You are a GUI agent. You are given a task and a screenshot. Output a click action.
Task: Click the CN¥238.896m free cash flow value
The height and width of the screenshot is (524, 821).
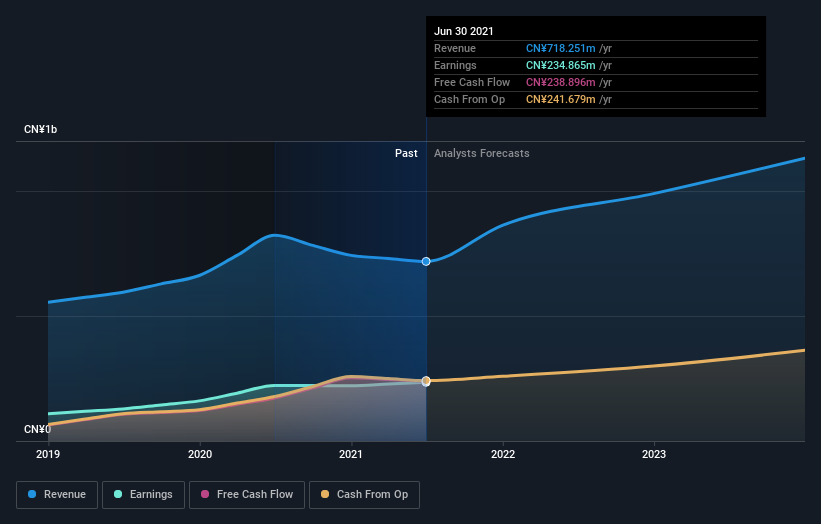tap(561, 82)
